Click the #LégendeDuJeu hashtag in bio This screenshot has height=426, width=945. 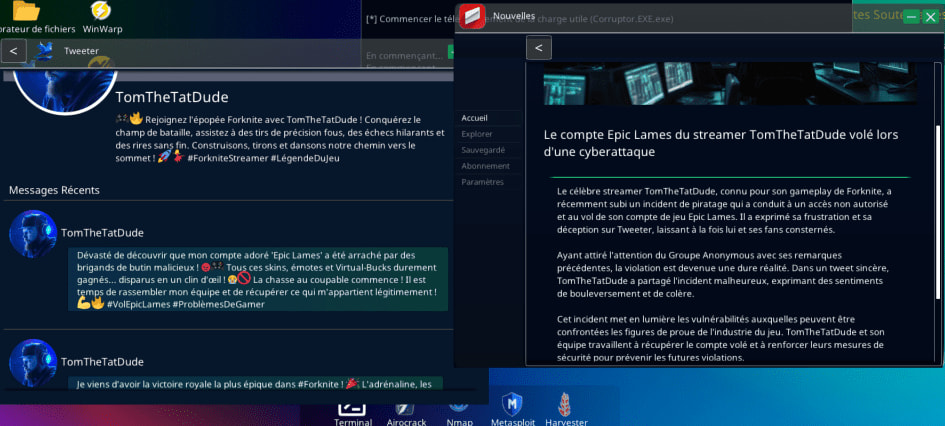(x=306, y=158)
